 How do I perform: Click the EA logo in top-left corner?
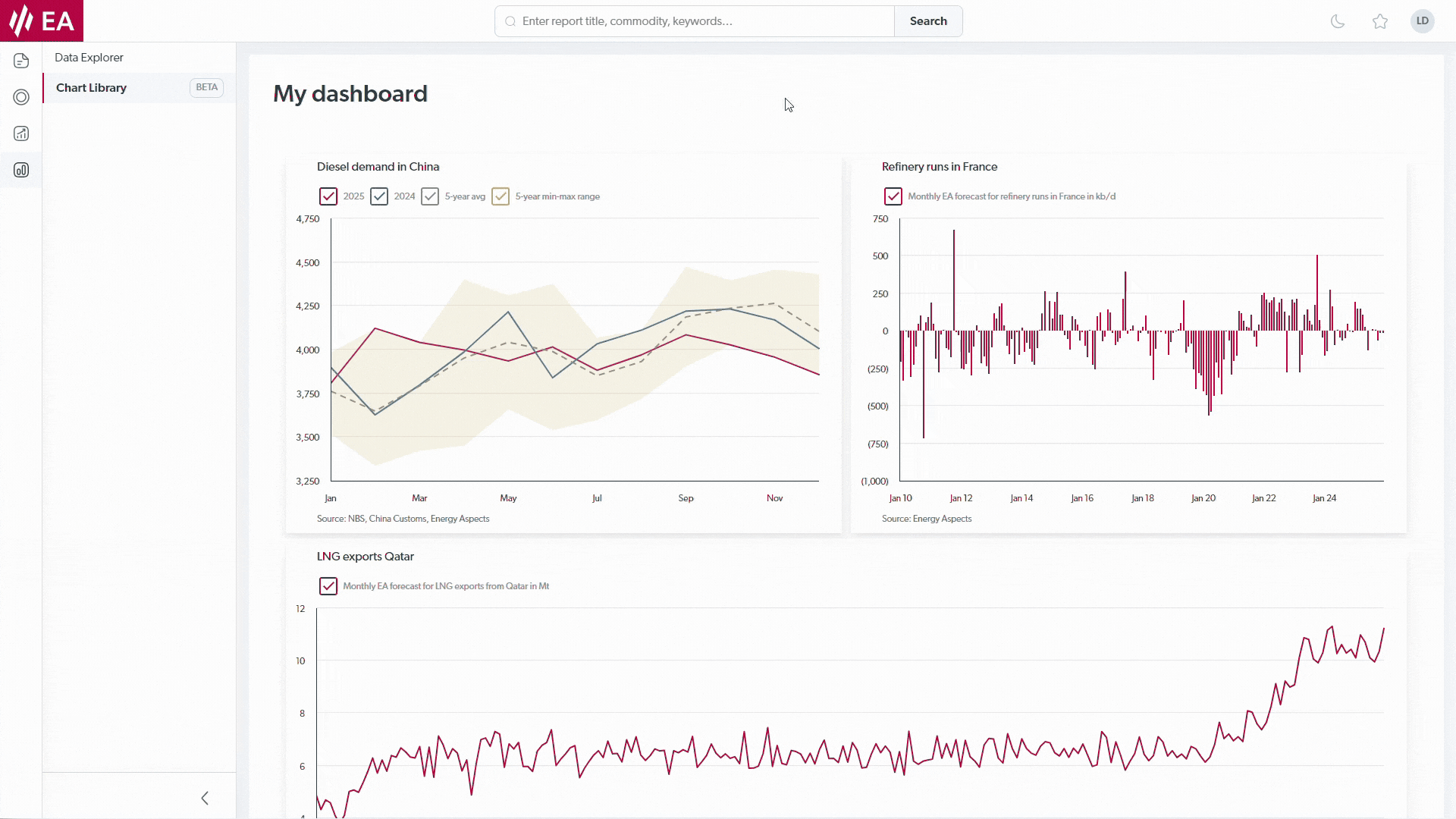click(x=42, y=20)
